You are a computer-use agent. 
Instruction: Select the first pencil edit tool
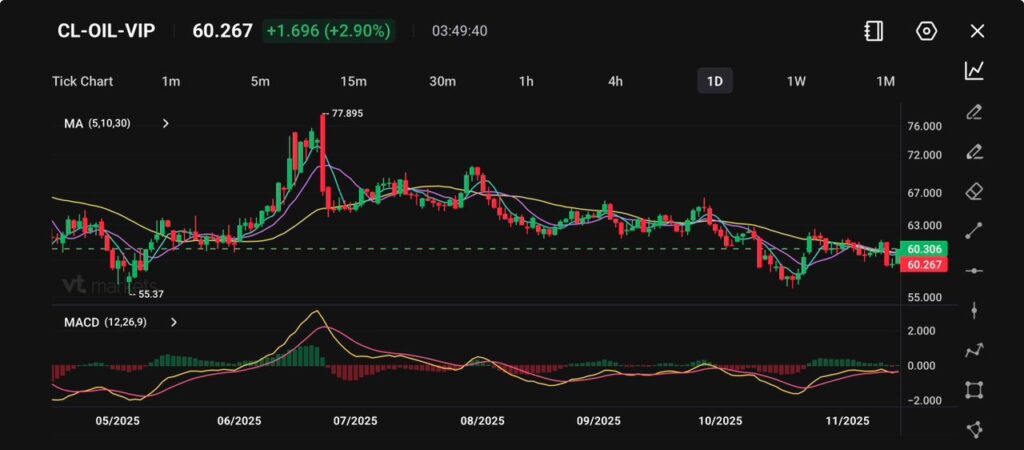[974, 111]
